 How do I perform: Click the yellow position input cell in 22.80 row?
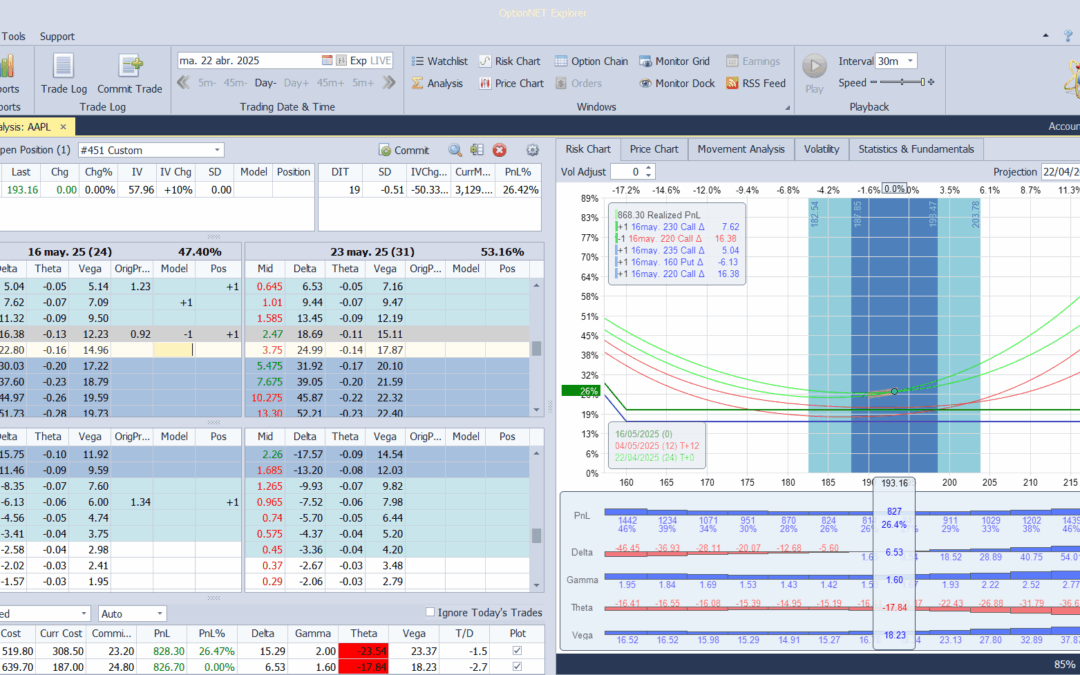pyautogui.click(x=174, y=350)
